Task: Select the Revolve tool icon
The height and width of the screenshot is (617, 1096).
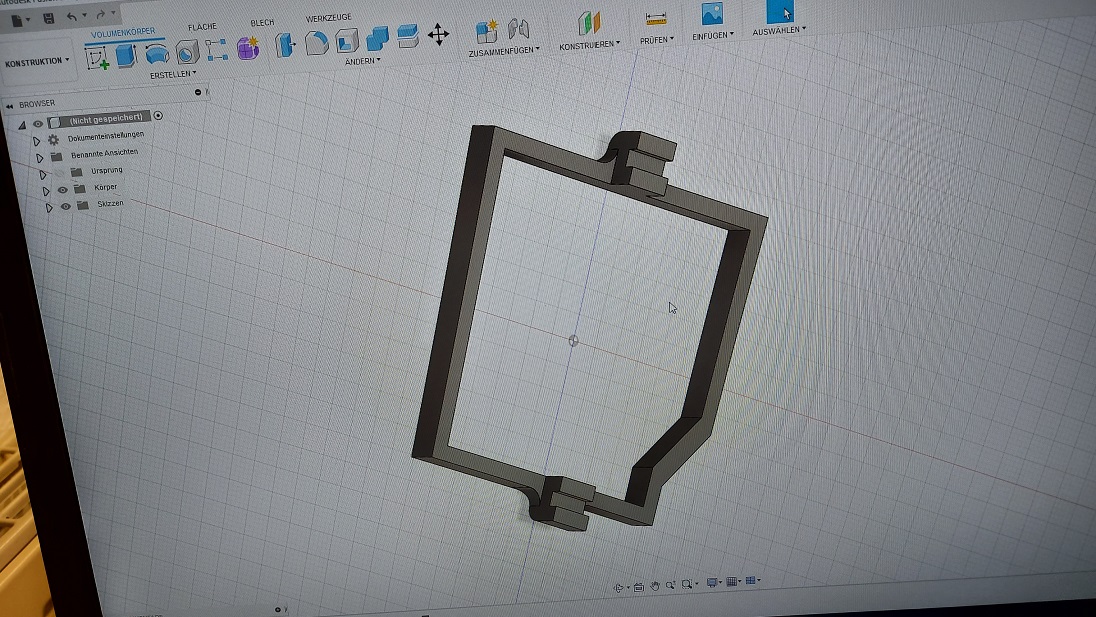Action: click(157, 54)
